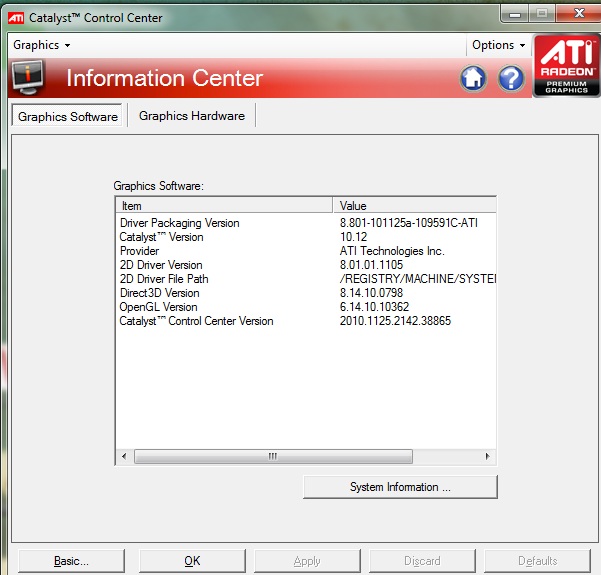The height and width of the screenshot is (575, 601).
Task: Click the Information Center monitor icon
Action: click(27, 78)
